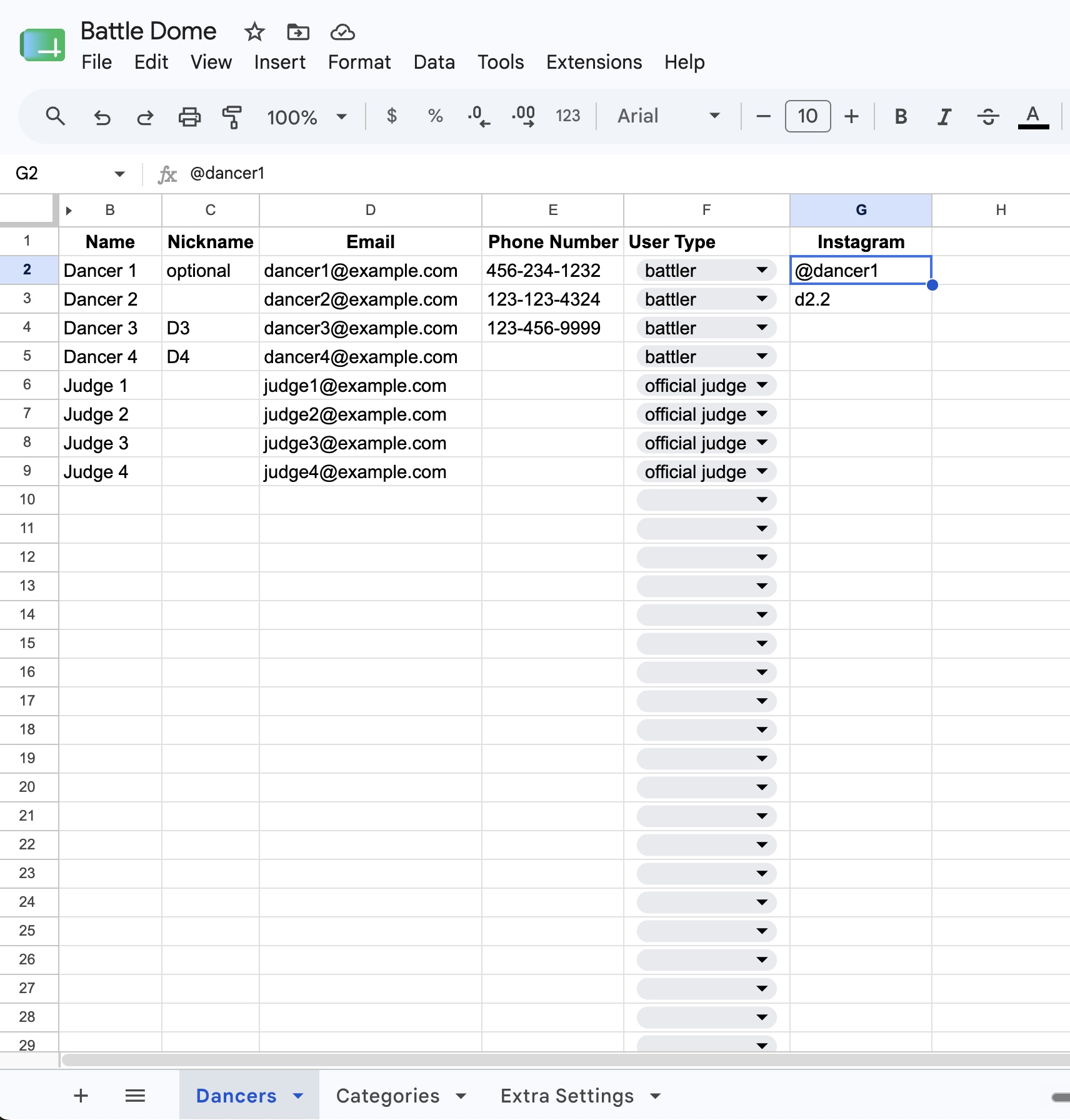1070x1120 pixels.
Task: Switch to the Extra Settings sheet tab
Action: tap(567, 1096)
